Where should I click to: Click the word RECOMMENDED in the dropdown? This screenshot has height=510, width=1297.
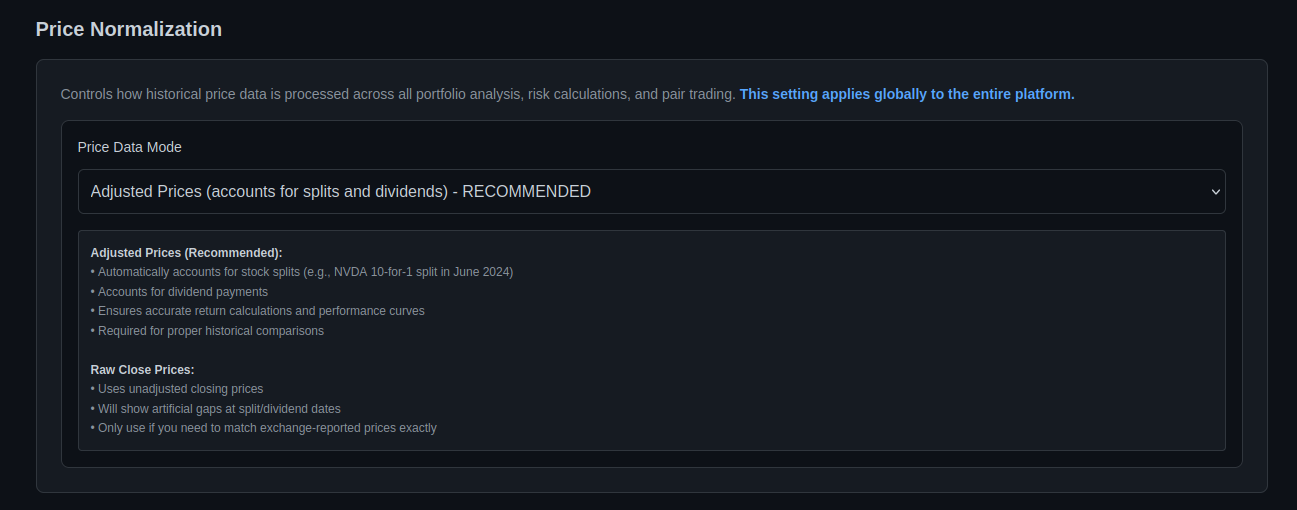526,191
